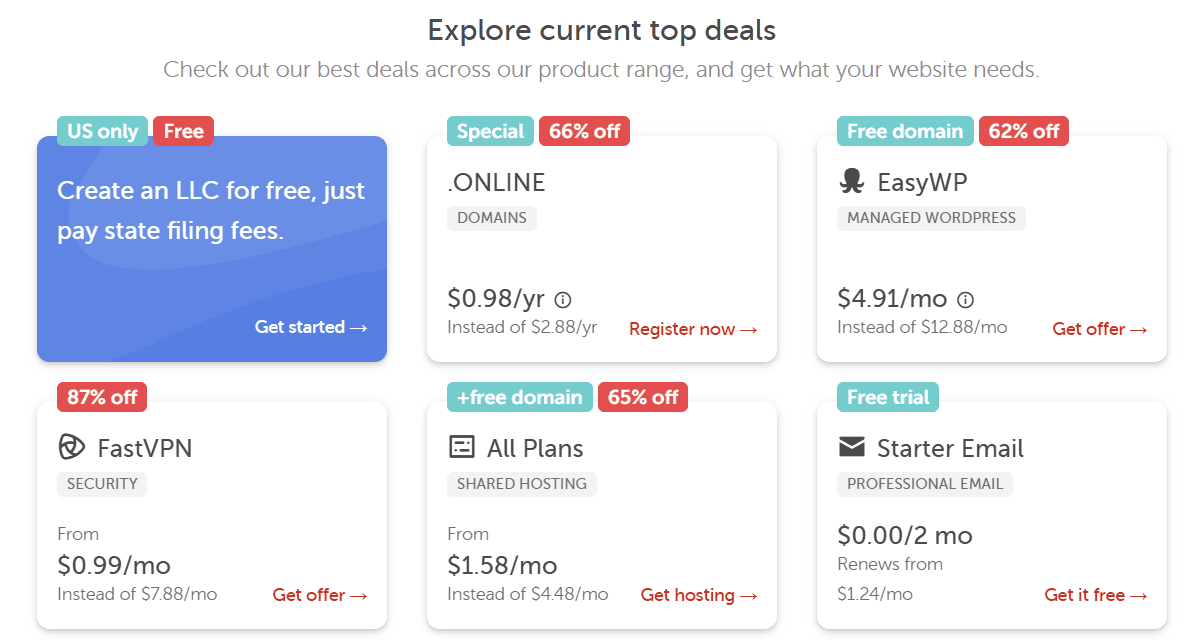Click the 'Free trial' badge
The image size is (1191, 642).
pyautogui.click(x=888, y=397)
